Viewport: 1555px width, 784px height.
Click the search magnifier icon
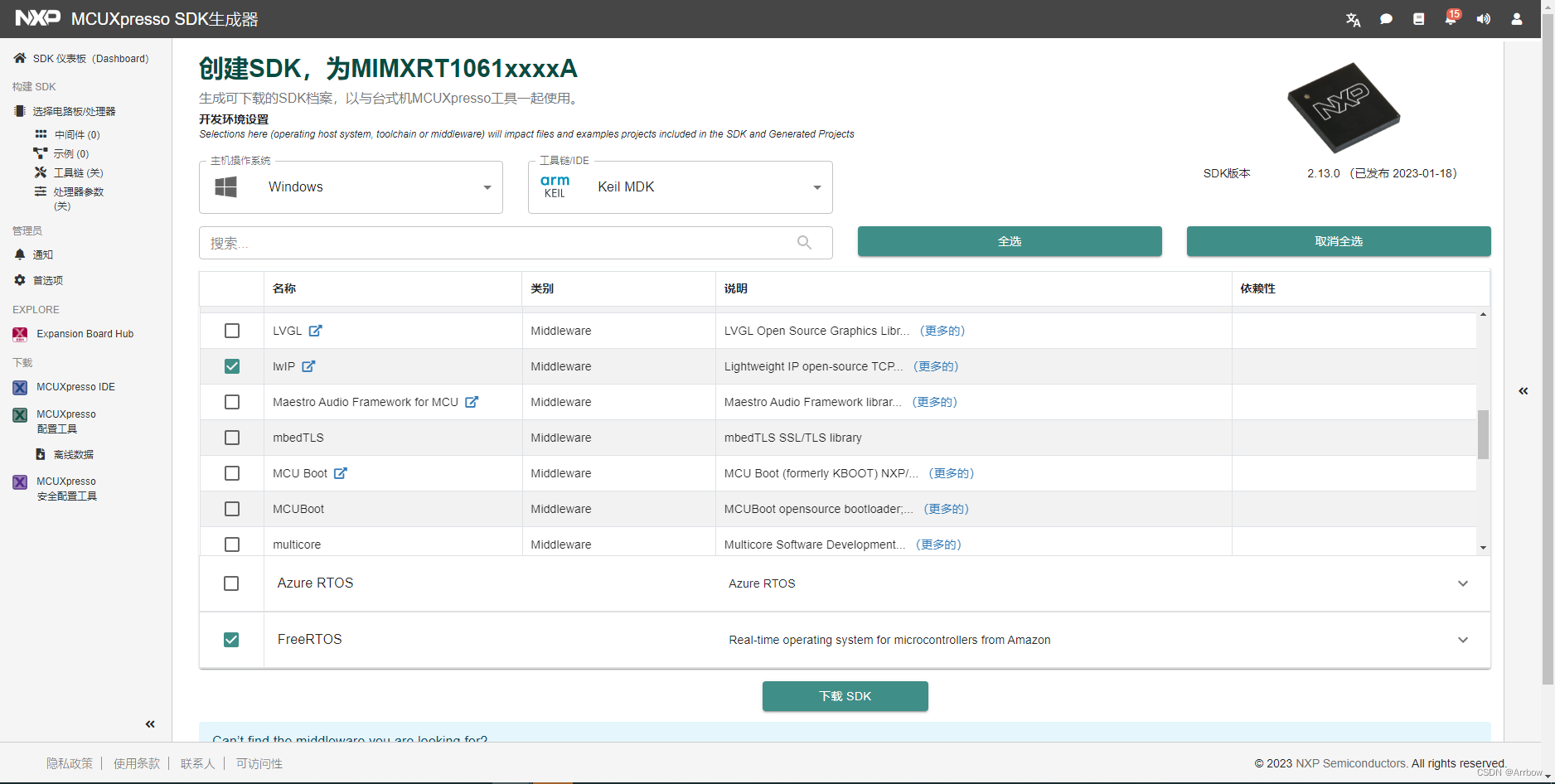804,242
